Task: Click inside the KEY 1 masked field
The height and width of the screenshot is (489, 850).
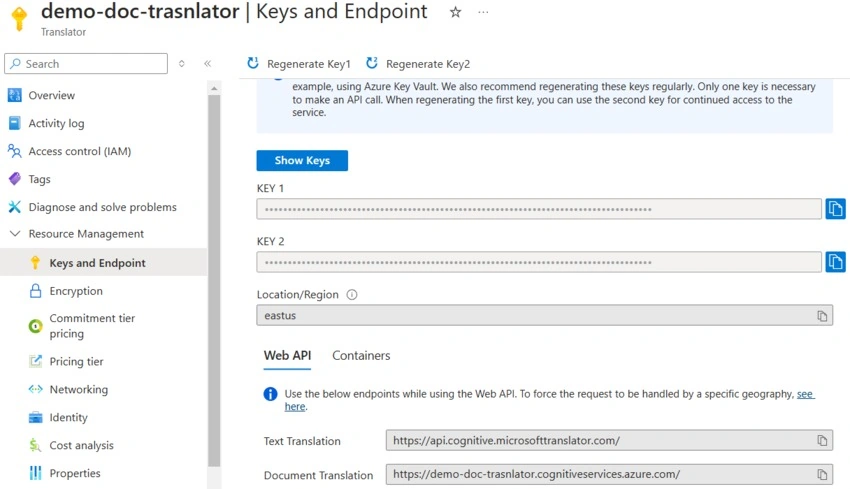Action: pyautogui.click(x=539, y=209)
